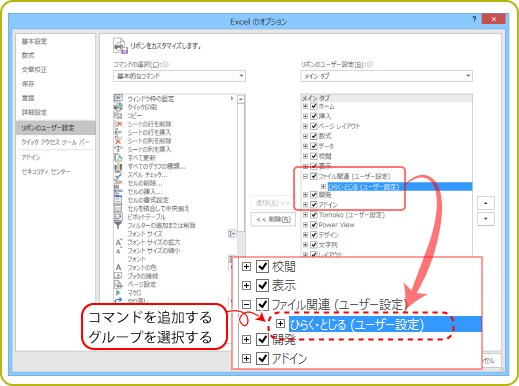Select the セルの挿入 command icon
Screen dimensions: 519x386
(x=118, y=192)
